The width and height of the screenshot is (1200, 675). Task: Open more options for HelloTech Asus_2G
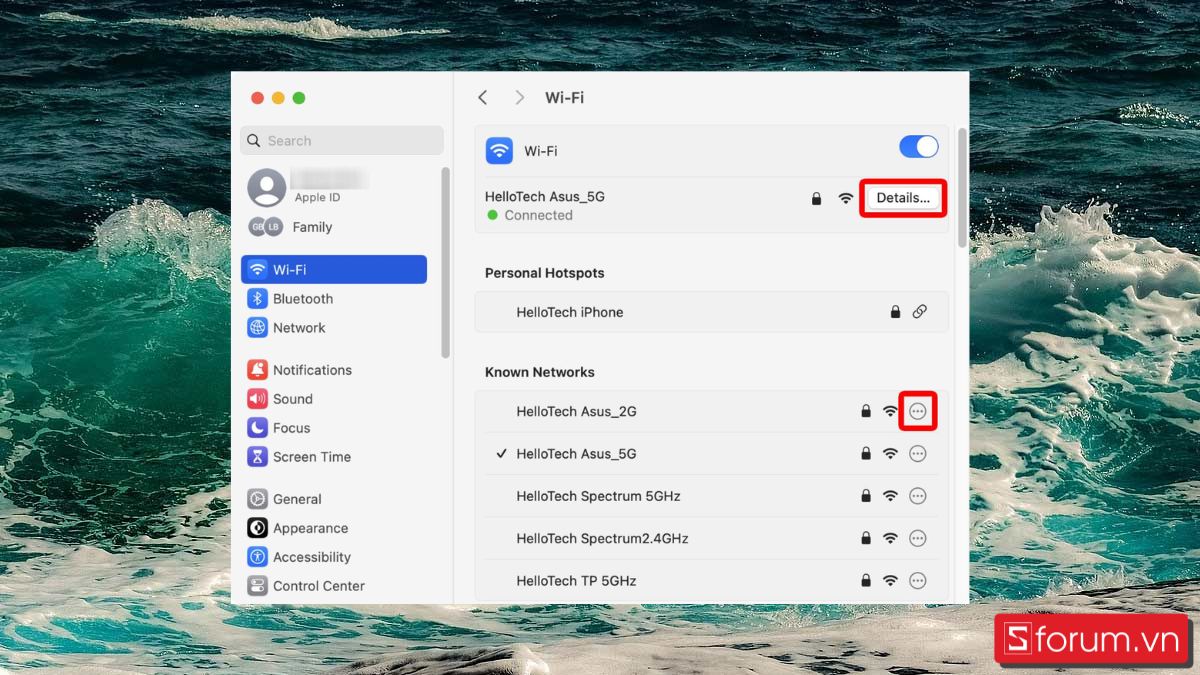[x=918, y=411]
